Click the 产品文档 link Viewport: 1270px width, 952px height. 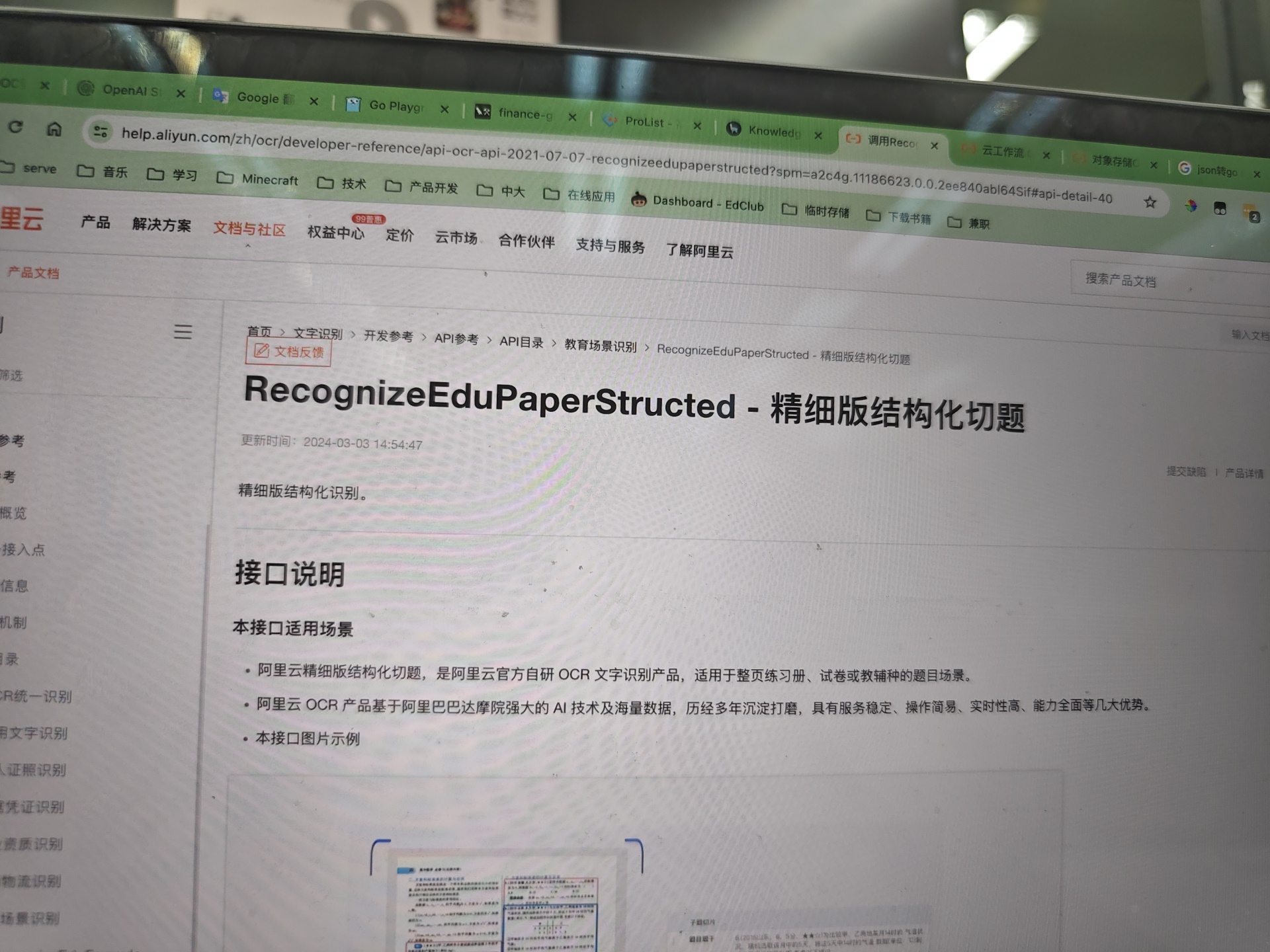tap(33, 272)
